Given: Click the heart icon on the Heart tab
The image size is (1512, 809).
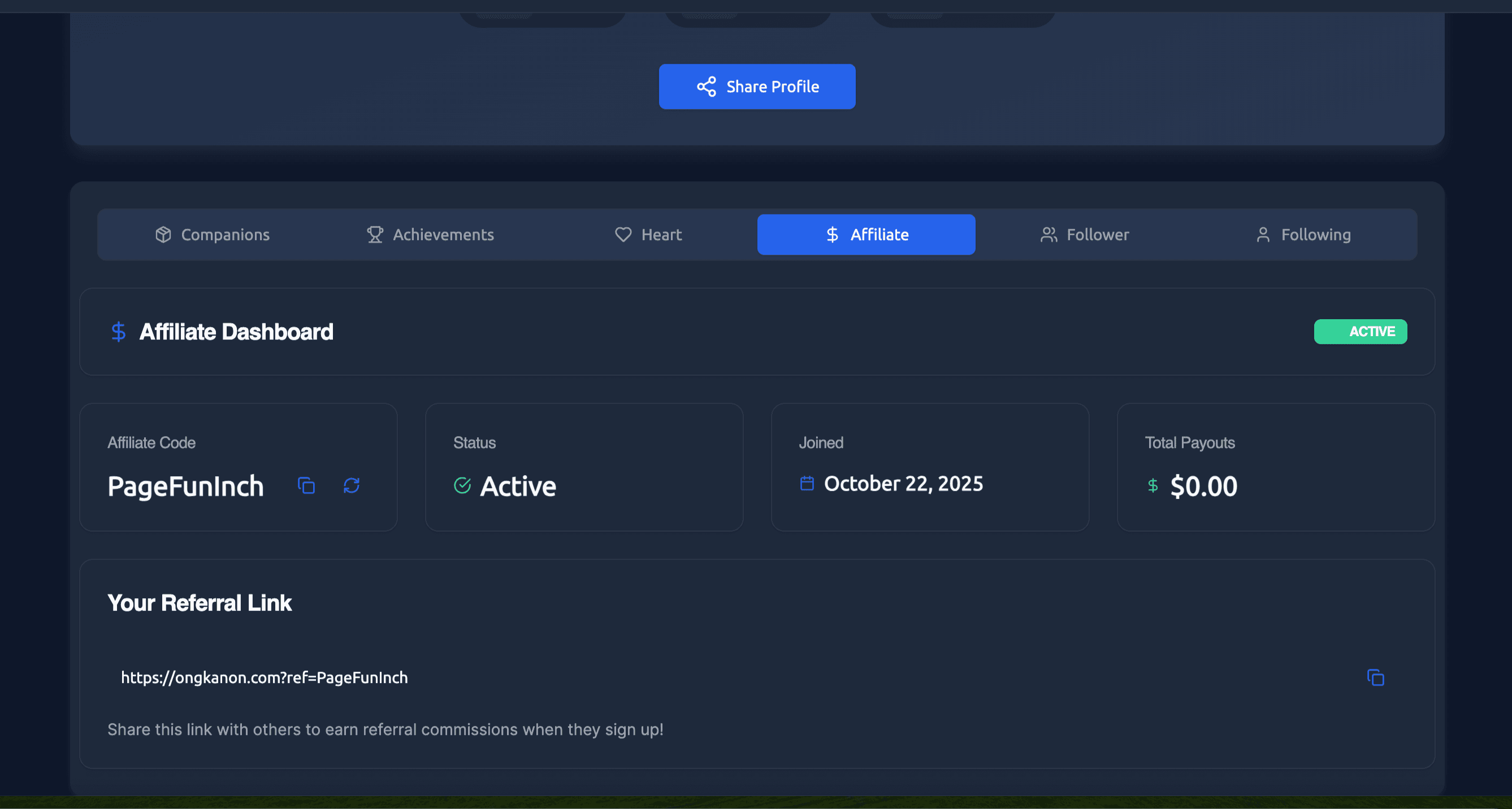Looking at the screenshot, I should (623, 234).
